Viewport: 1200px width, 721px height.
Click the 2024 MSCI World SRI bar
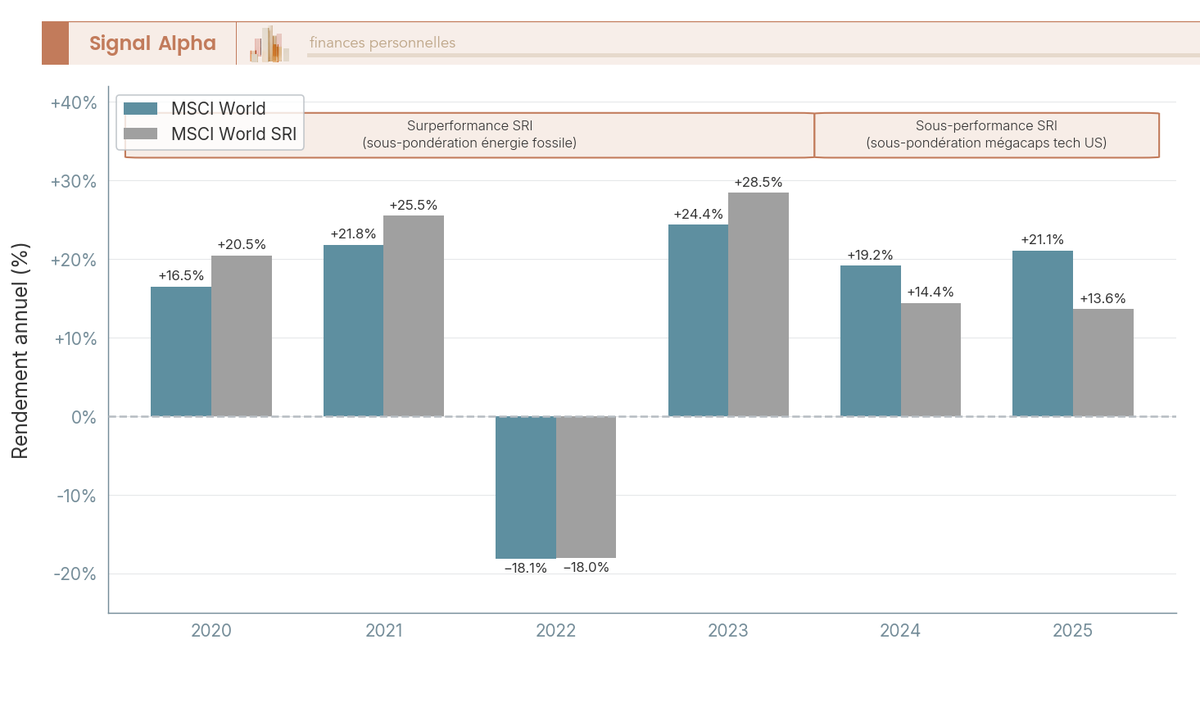(x=930, y=360)
